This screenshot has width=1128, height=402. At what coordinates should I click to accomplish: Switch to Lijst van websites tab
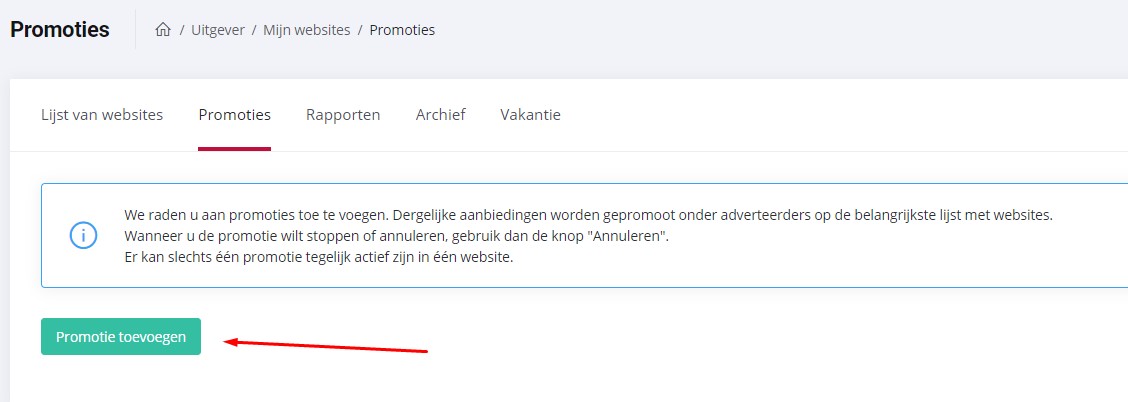(102, 115)
